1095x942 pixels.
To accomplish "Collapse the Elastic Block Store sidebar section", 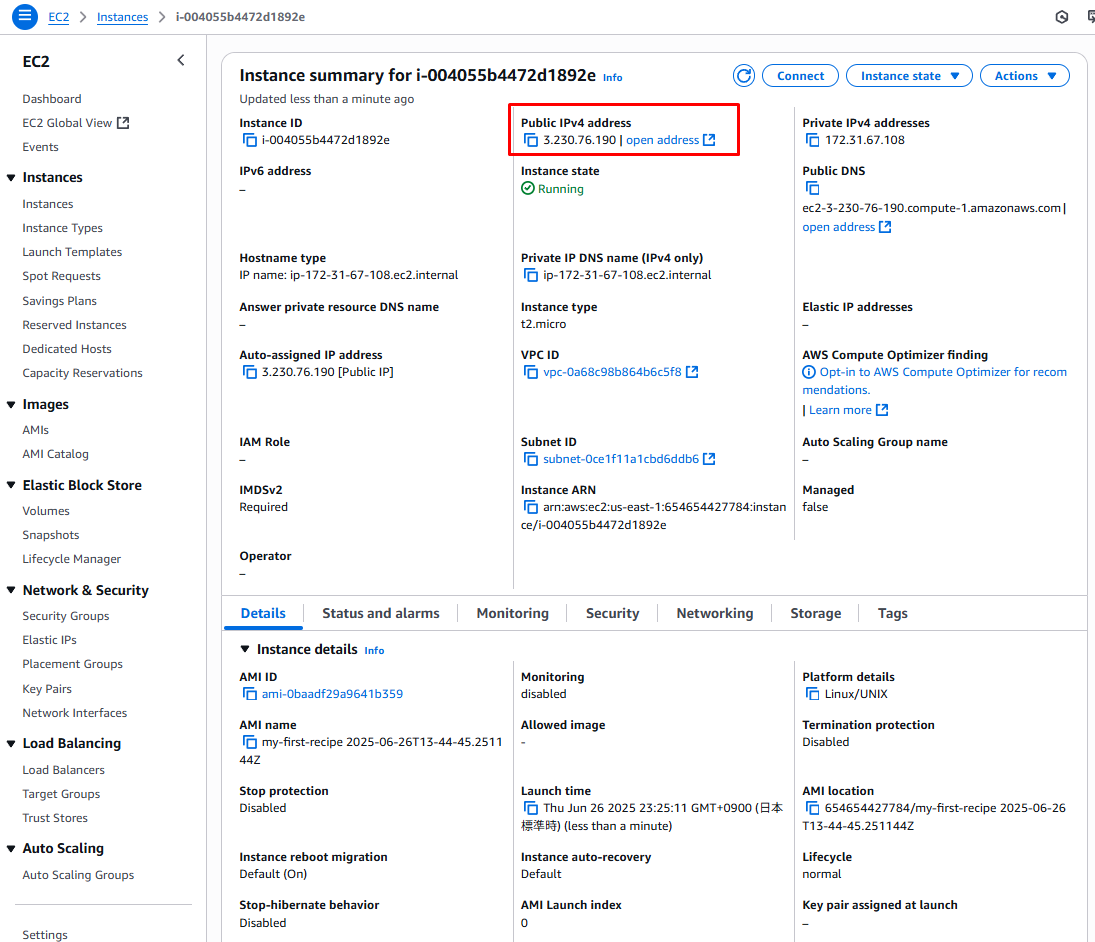I will (x=12, y=486).
